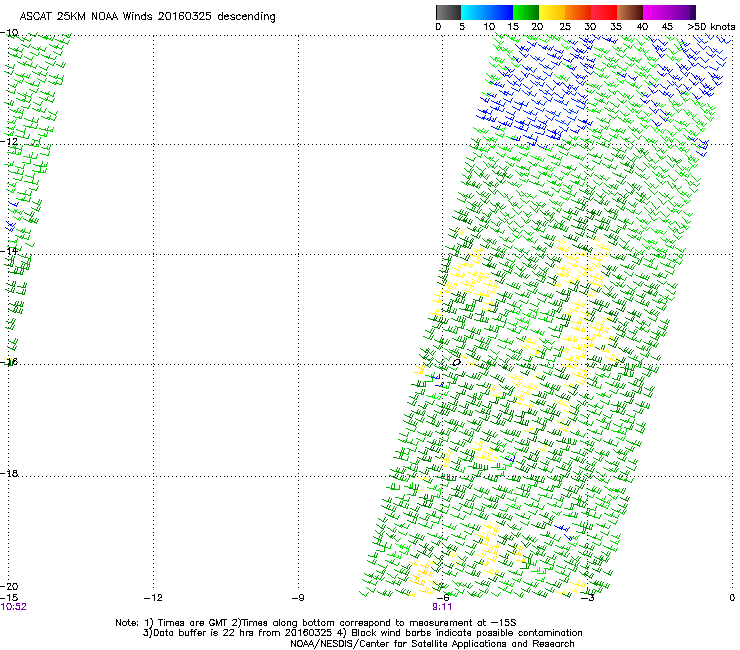740x650 pixels.
Task: Pick the yellow 20-25 knots legend segment
Action: pyautogui.click(x=552, y=12)
